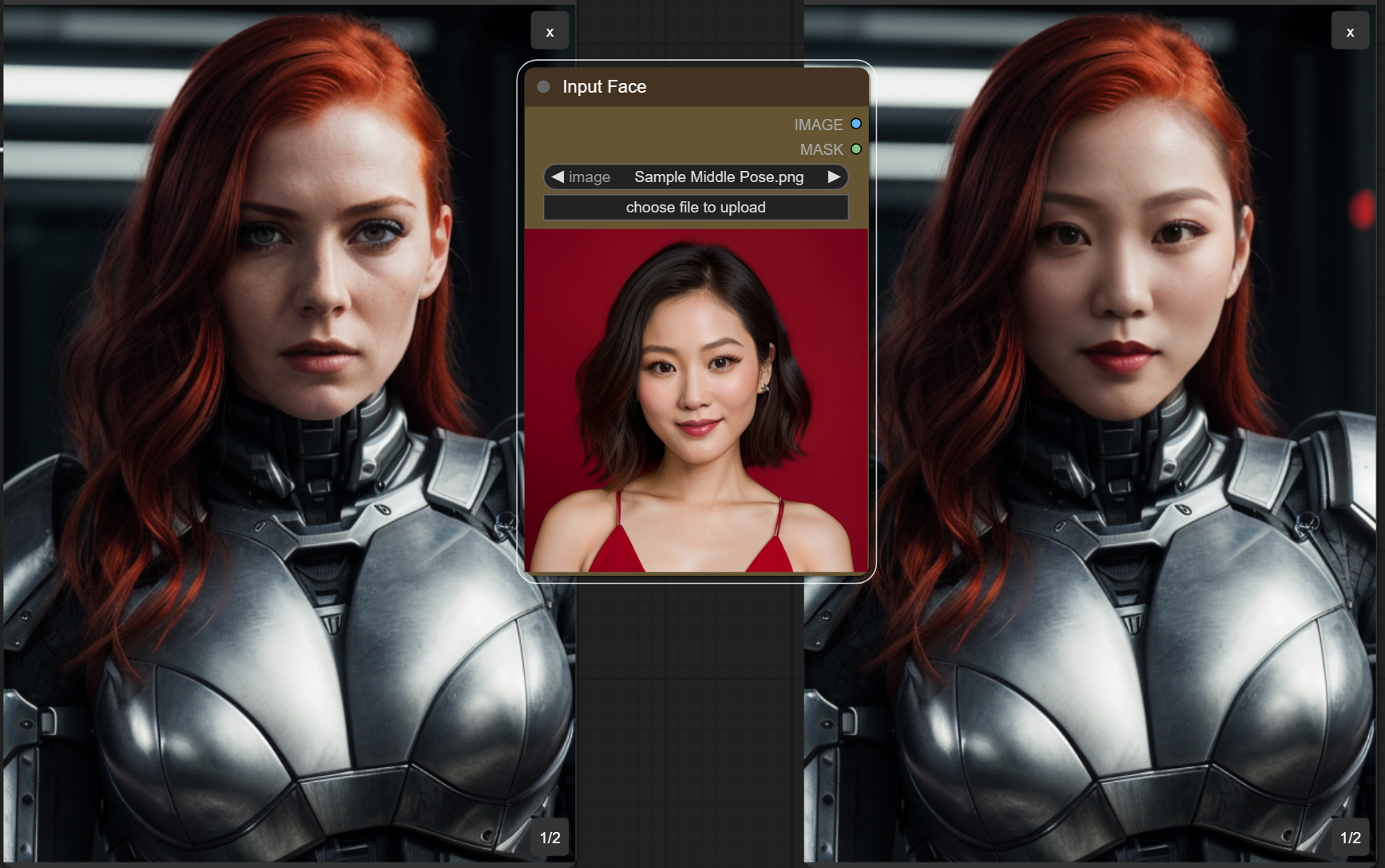Click the 'image' widget label in the node
The width and height of the screenshot is (1385, 868).
coord(589,177)
